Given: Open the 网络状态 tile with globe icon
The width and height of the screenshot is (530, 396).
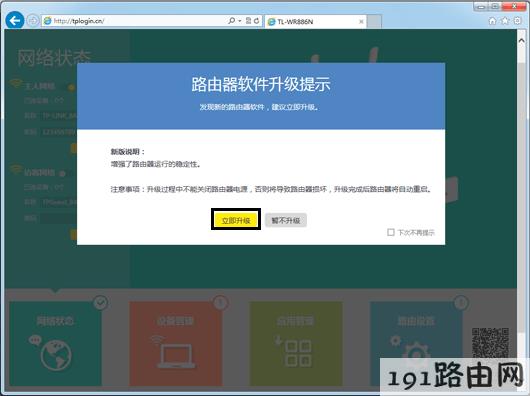Looking at the screenshot, I should (x=55, y=343).
